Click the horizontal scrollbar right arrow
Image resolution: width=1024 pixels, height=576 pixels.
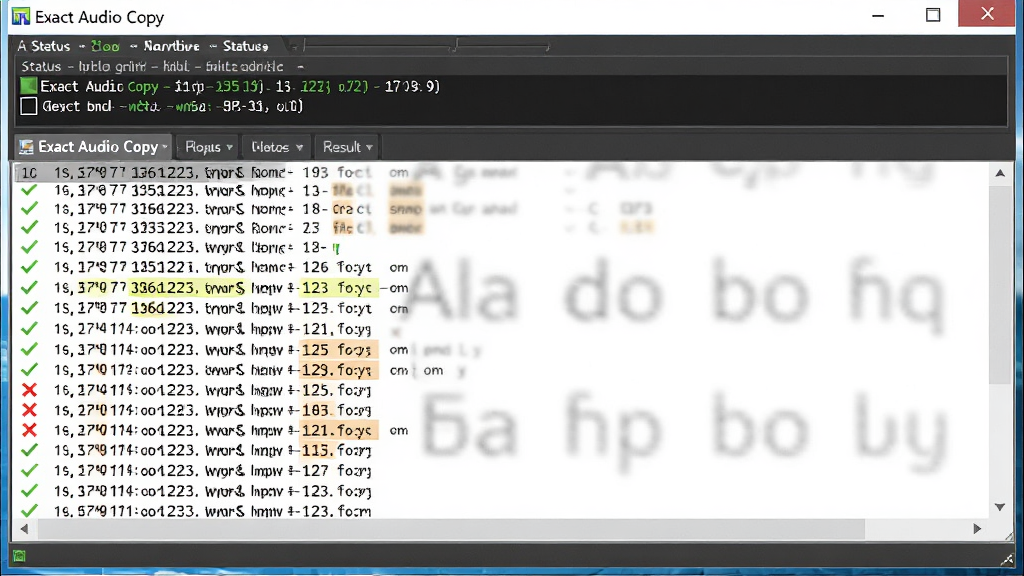[977, 529]
